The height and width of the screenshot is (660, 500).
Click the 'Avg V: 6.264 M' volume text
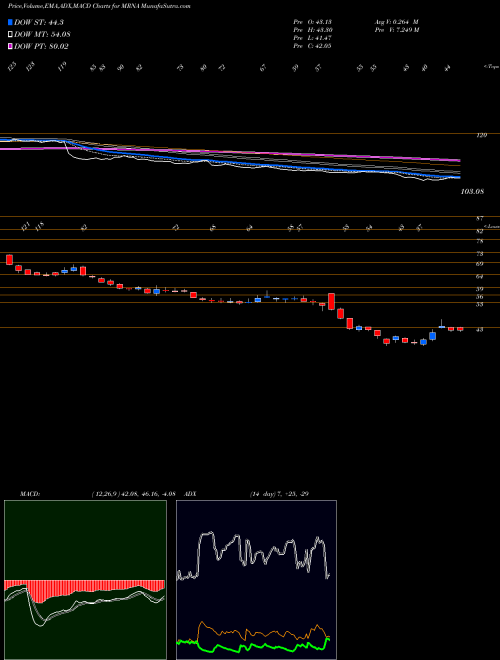(x=397, y=22)
